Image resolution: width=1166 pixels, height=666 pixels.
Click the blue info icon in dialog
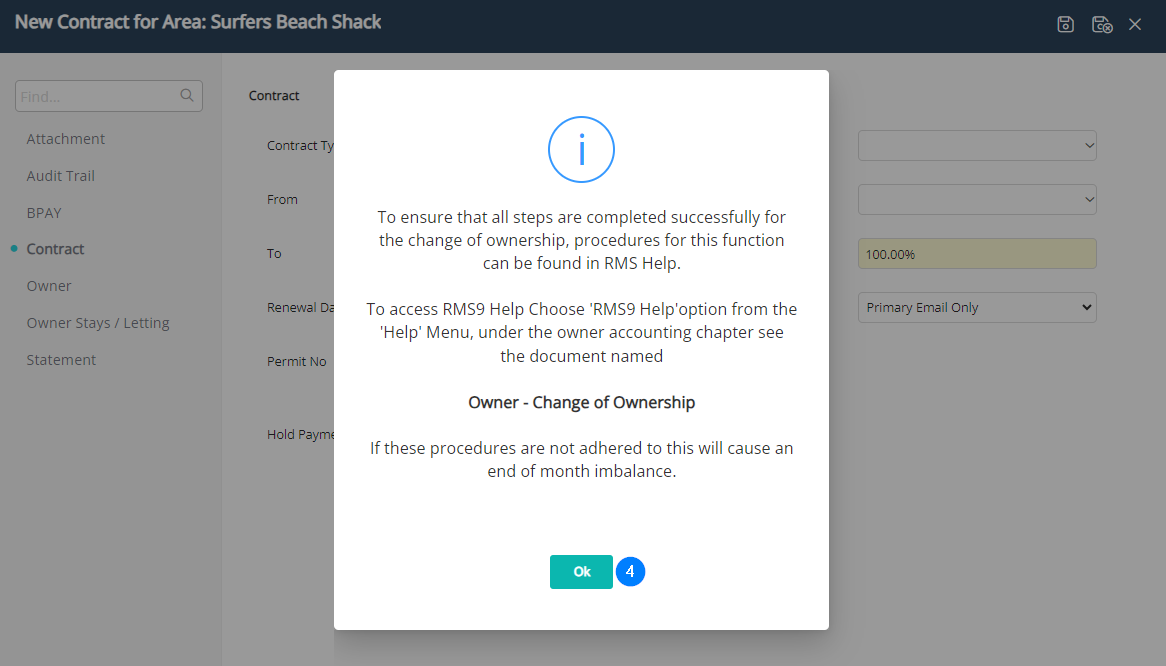coord(581,149)
